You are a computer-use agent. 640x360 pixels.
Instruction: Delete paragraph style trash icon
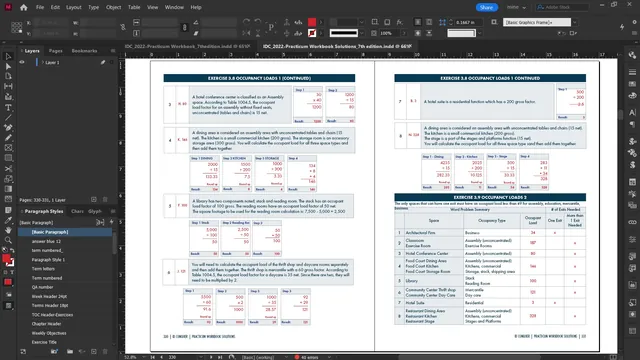(105, 351)
